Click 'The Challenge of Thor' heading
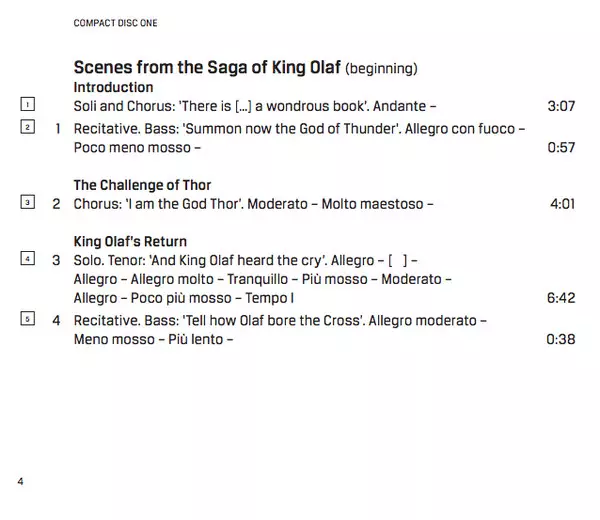The height and width of the screenshot is (520, 600). [x=142, y=185]
